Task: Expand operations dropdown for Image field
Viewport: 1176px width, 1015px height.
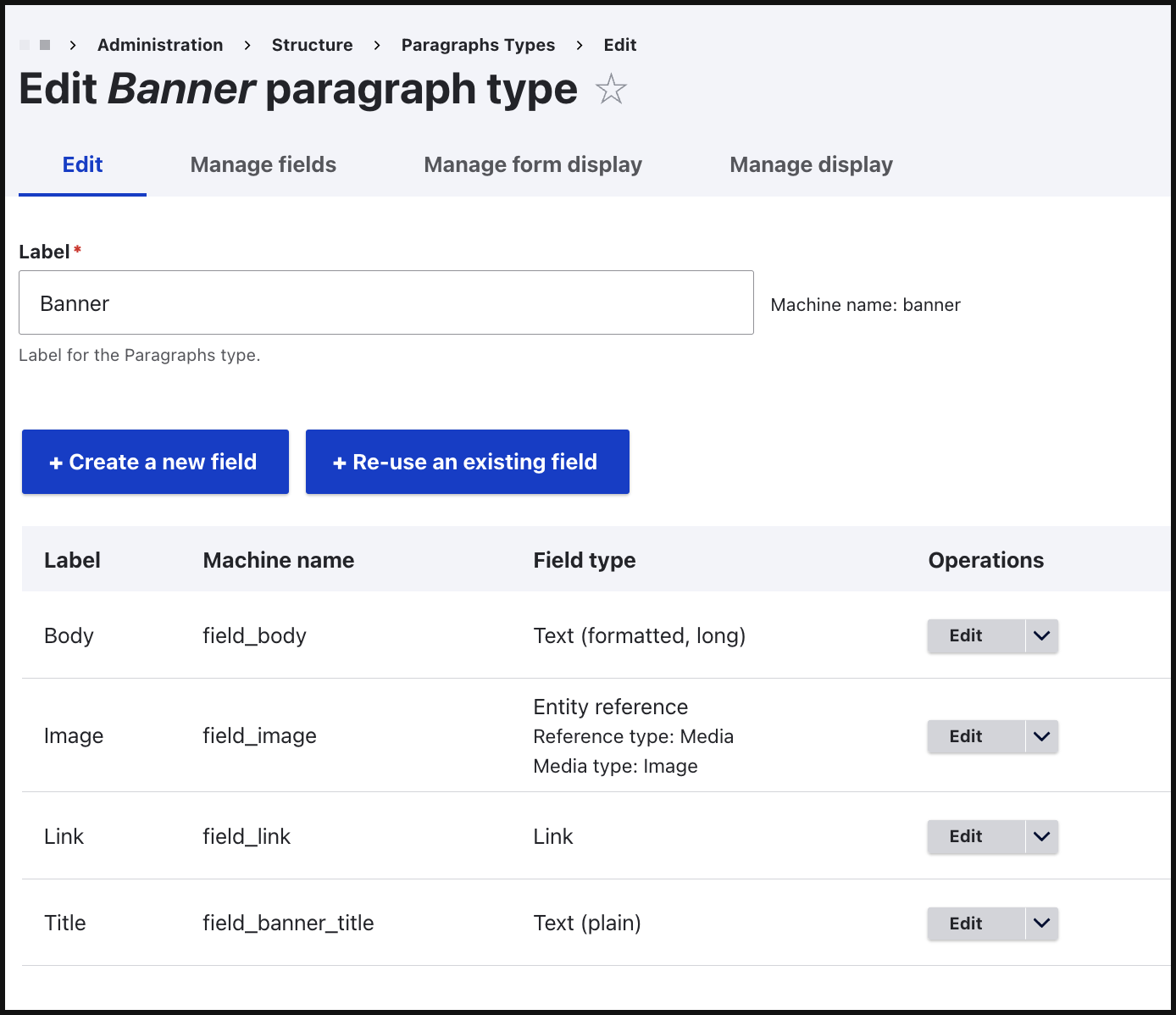Action: pyautogui.click(x=1041, y=736)
